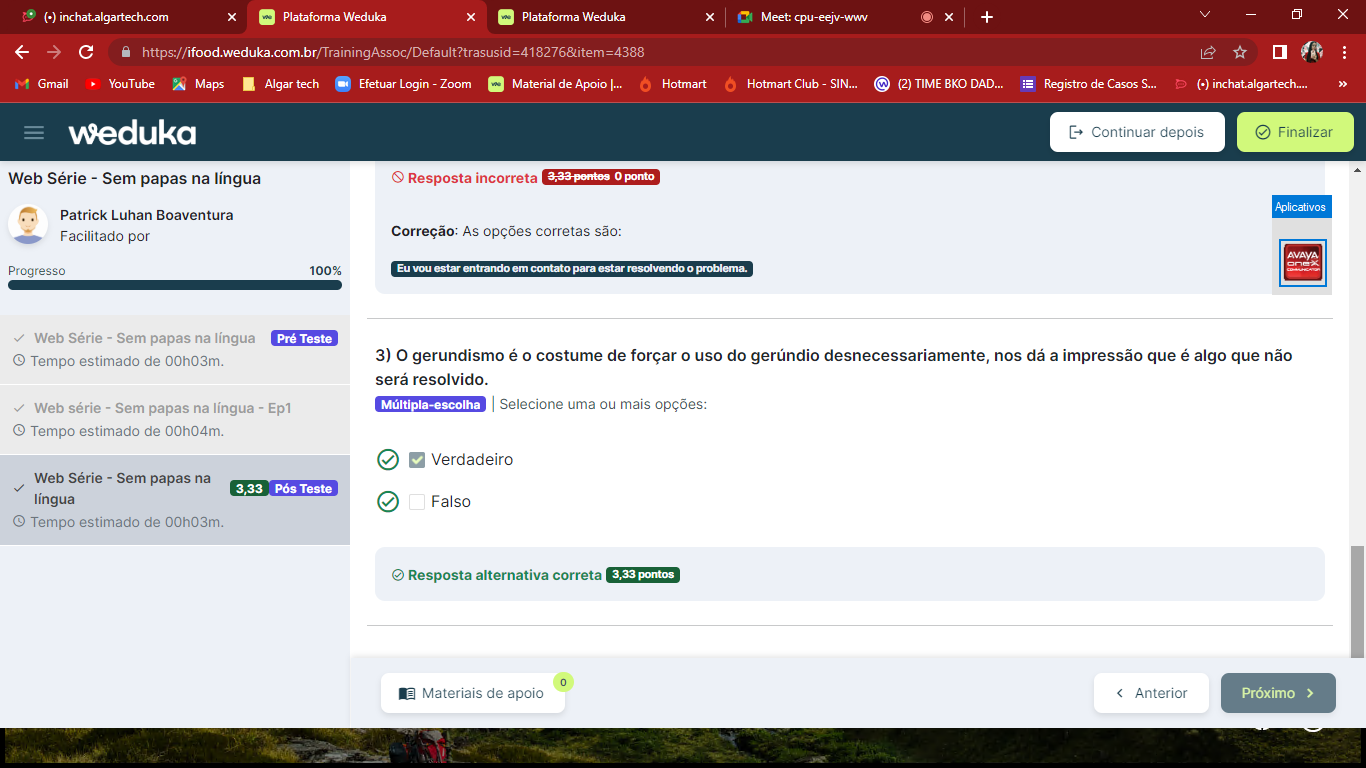Click the share page icon in address bar
This screenshot has height=768, width=1366.
pos(1208,52)
